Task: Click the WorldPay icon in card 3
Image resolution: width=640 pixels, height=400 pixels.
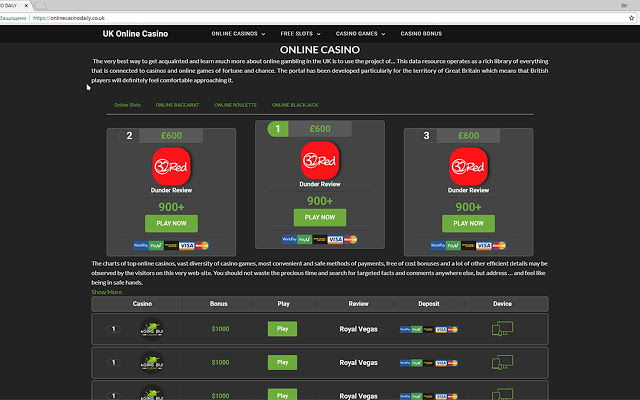Action: (438, 245)
